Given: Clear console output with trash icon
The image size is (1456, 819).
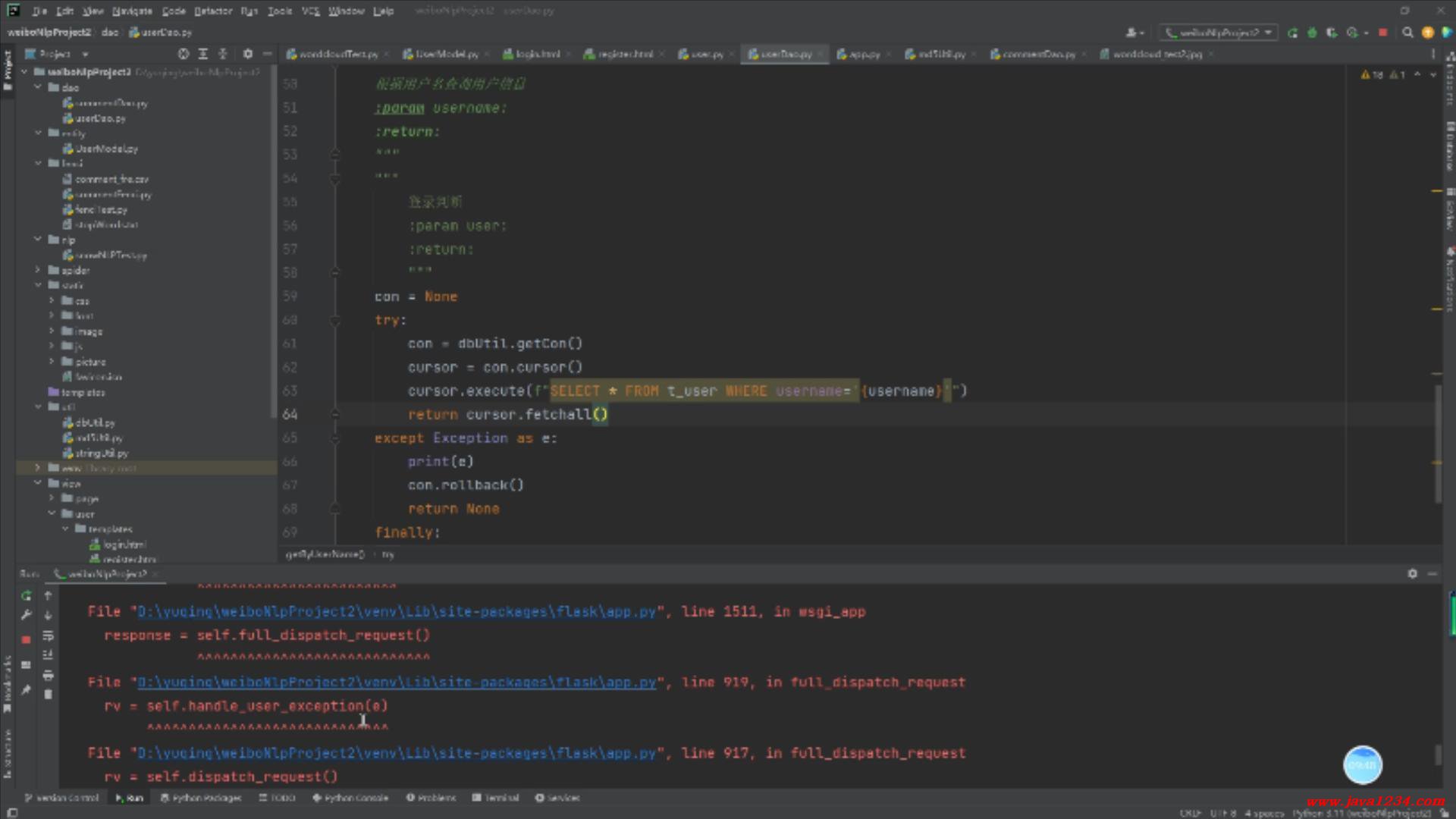Looking at the screenshot, I should click(48, 695).
